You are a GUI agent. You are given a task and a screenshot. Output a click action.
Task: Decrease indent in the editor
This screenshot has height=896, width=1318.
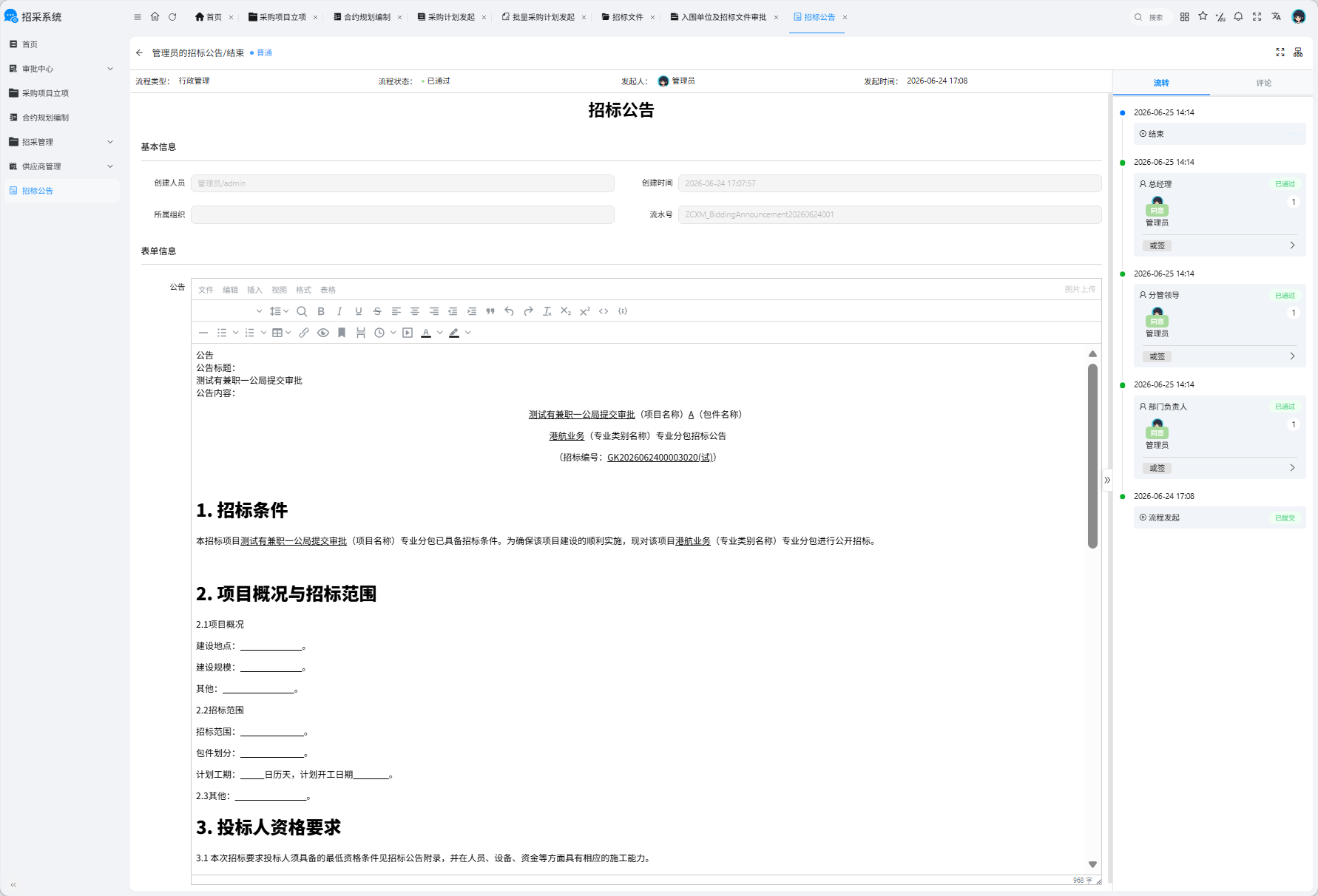[x=453, y=311]
